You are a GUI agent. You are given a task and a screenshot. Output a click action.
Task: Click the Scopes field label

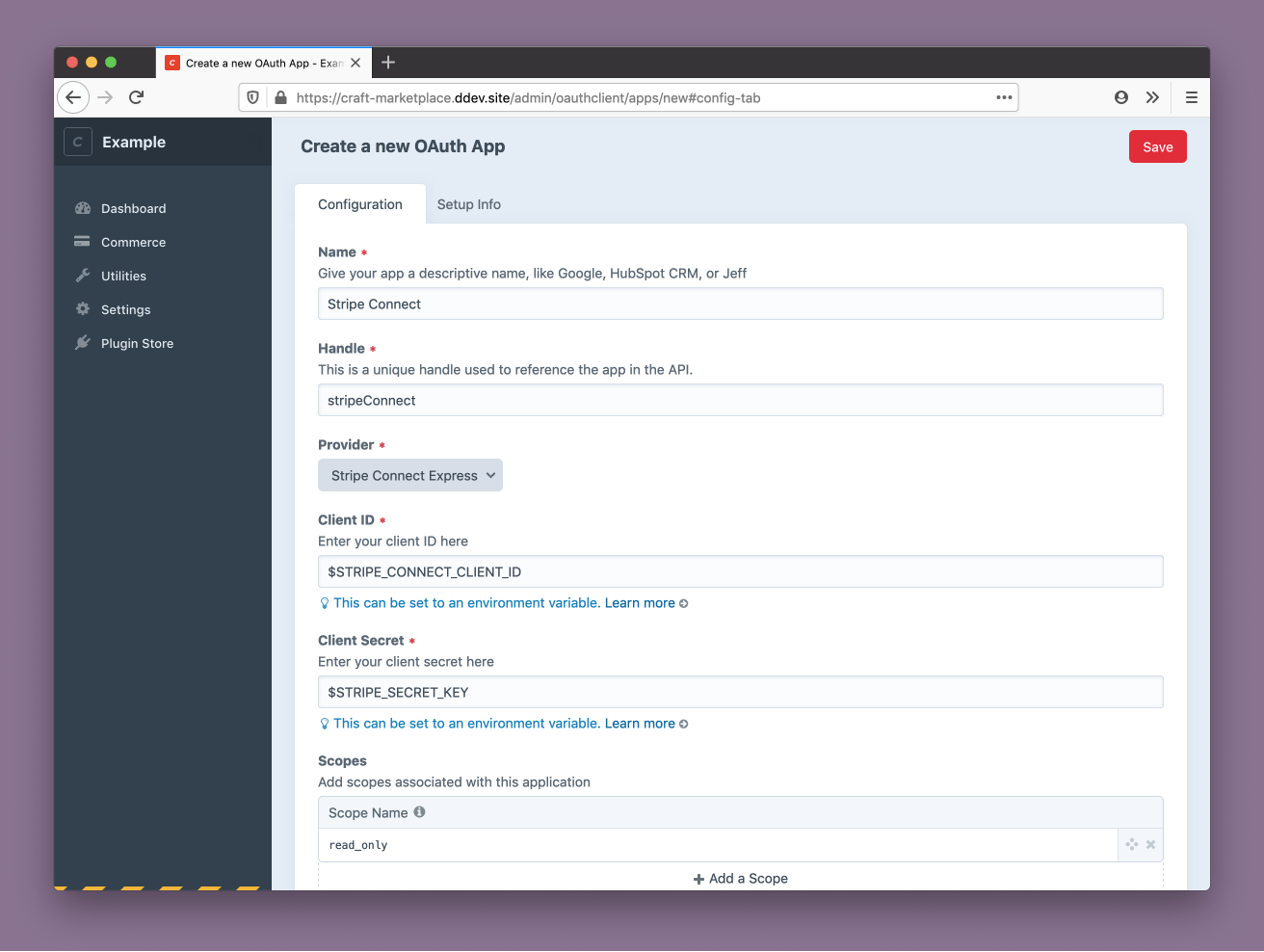click(342, 760)
